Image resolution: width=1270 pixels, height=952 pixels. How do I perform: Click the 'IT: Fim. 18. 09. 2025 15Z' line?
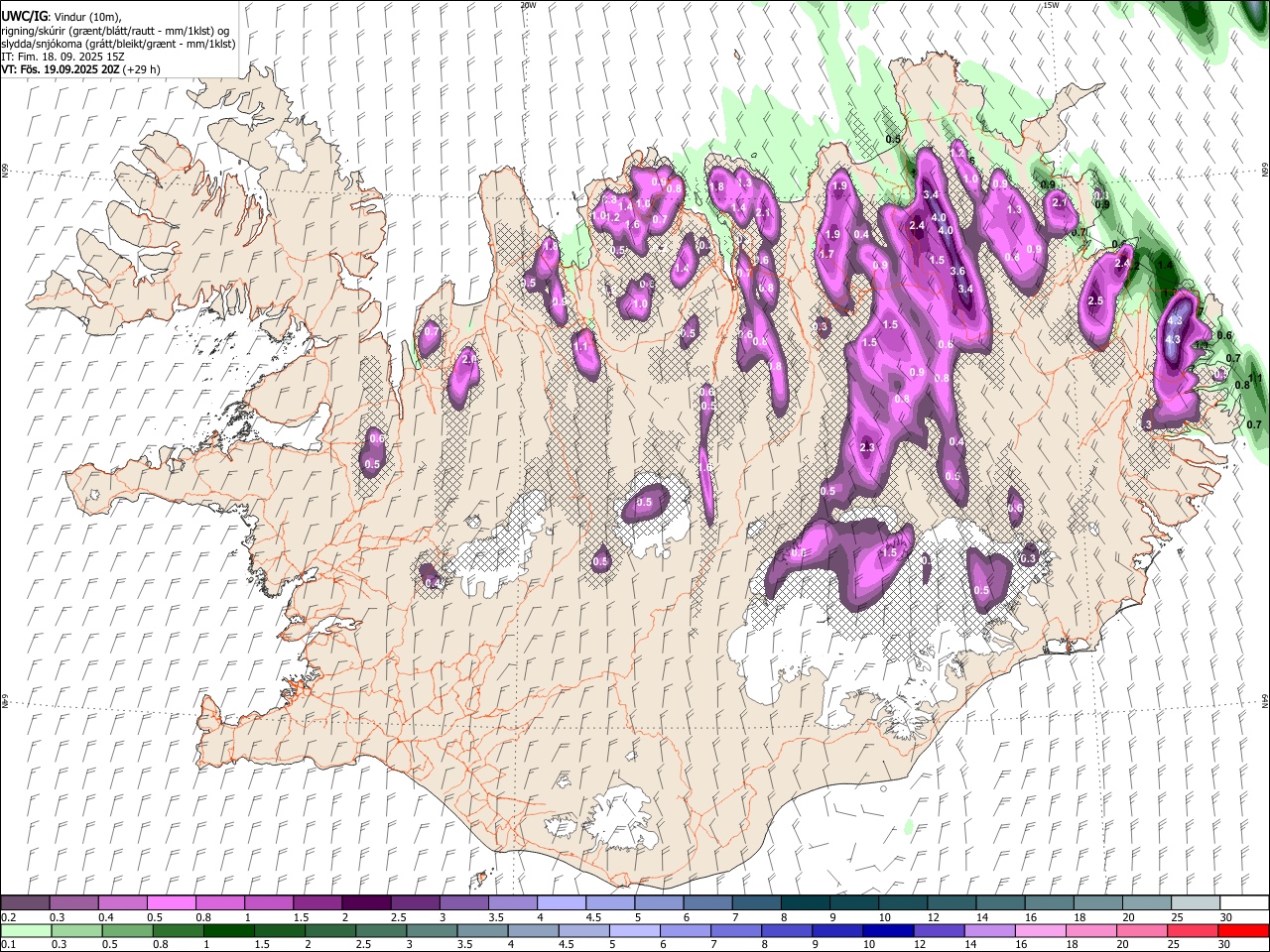point(63,57)
